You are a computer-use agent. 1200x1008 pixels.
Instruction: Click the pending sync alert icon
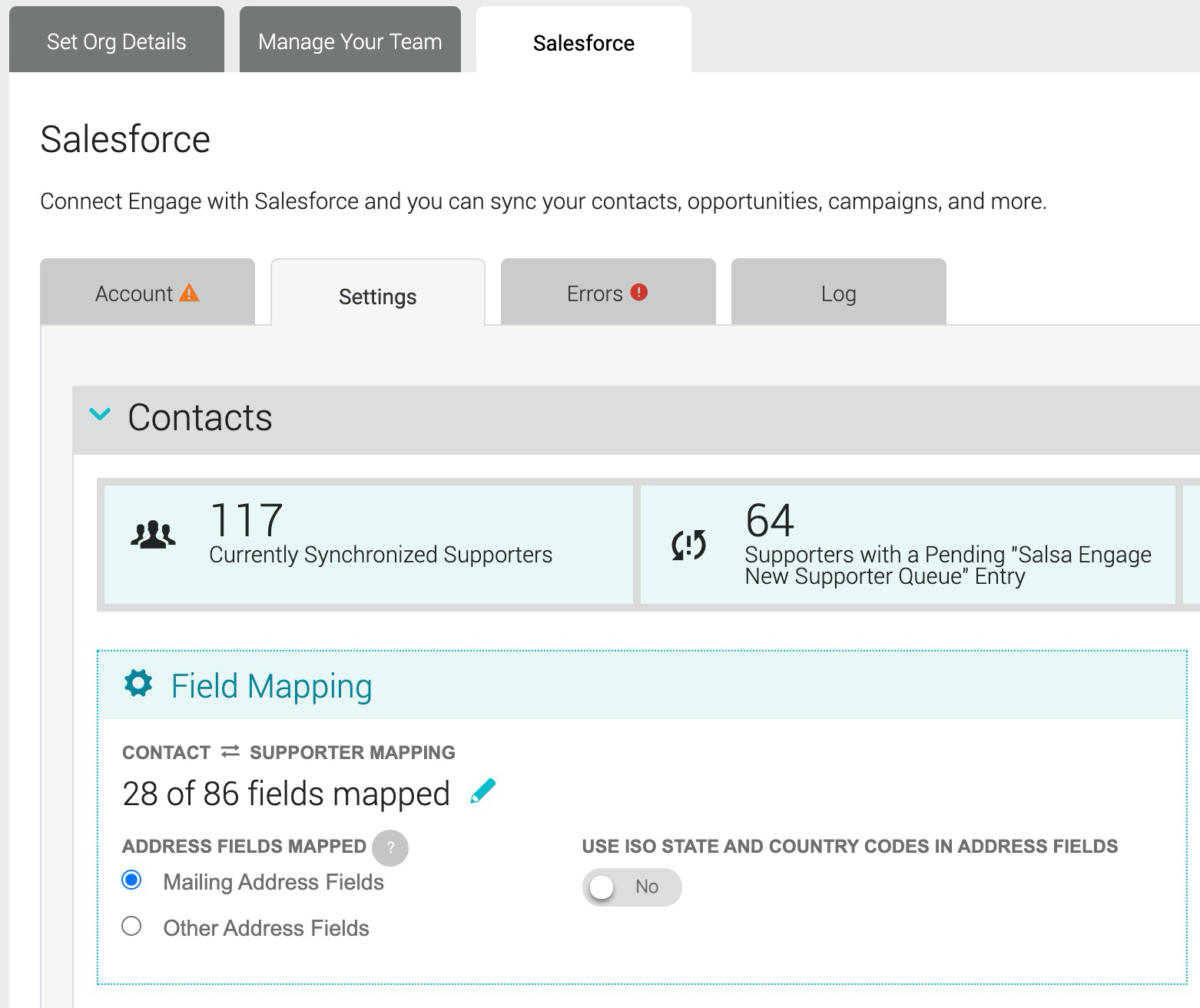688,545
